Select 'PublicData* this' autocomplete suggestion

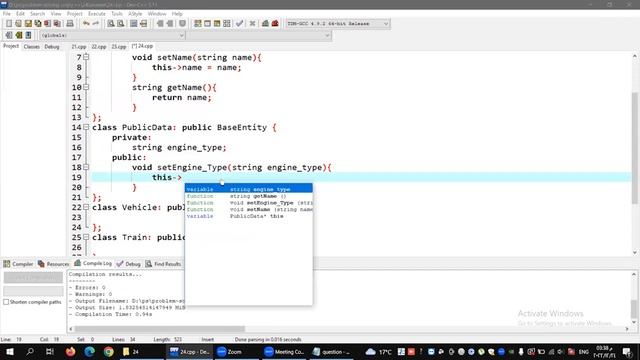(x=249, y=216)
